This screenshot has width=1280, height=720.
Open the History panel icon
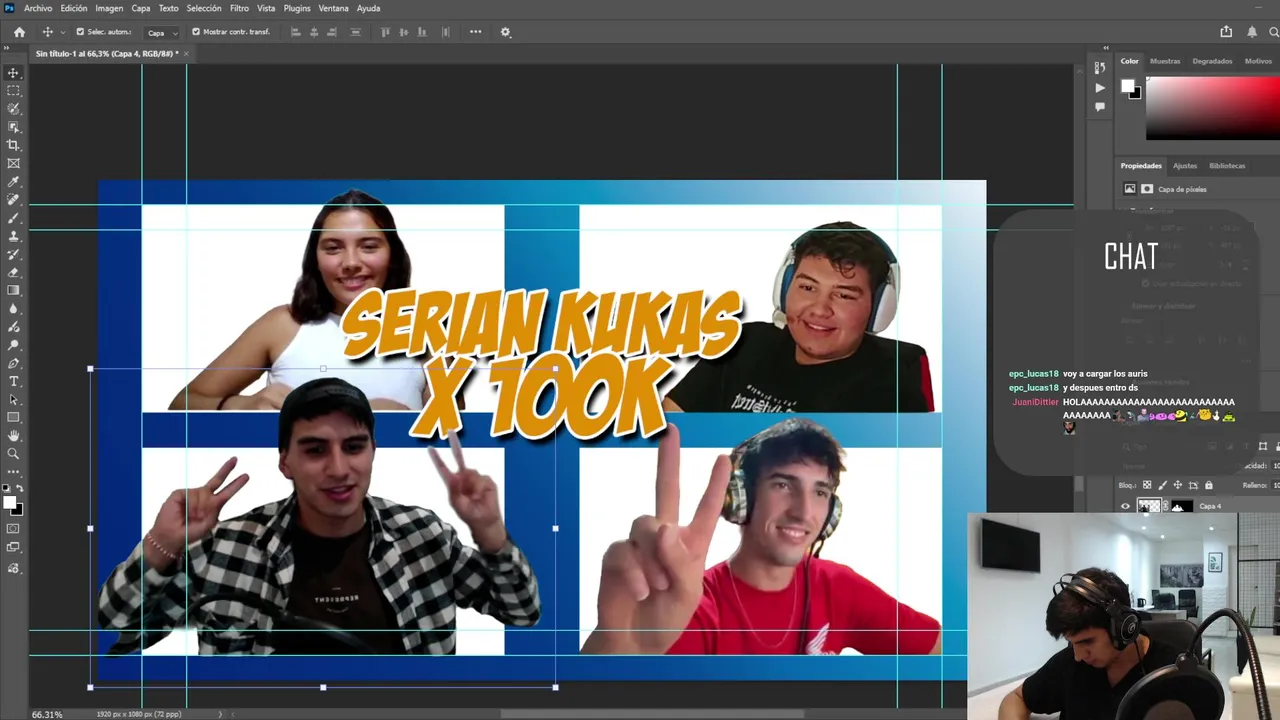click(x=1100, y=68)
